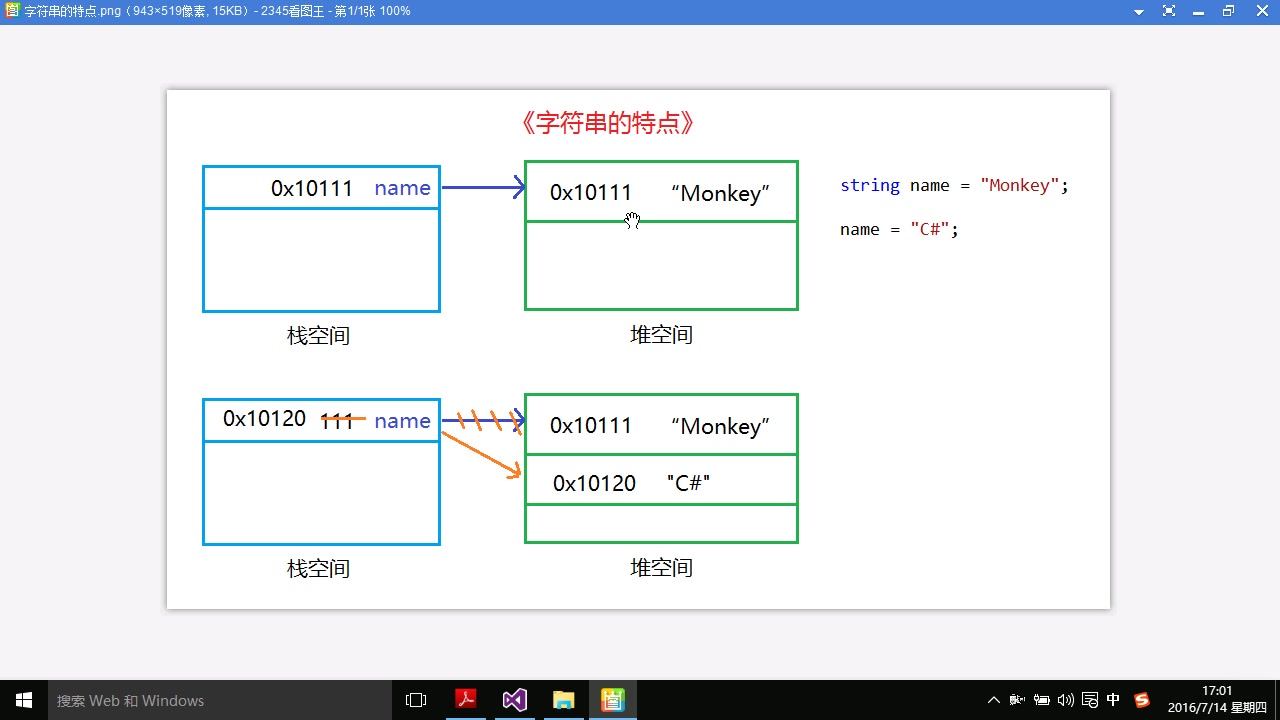Click the displayed string diagram image

(638, 349)
